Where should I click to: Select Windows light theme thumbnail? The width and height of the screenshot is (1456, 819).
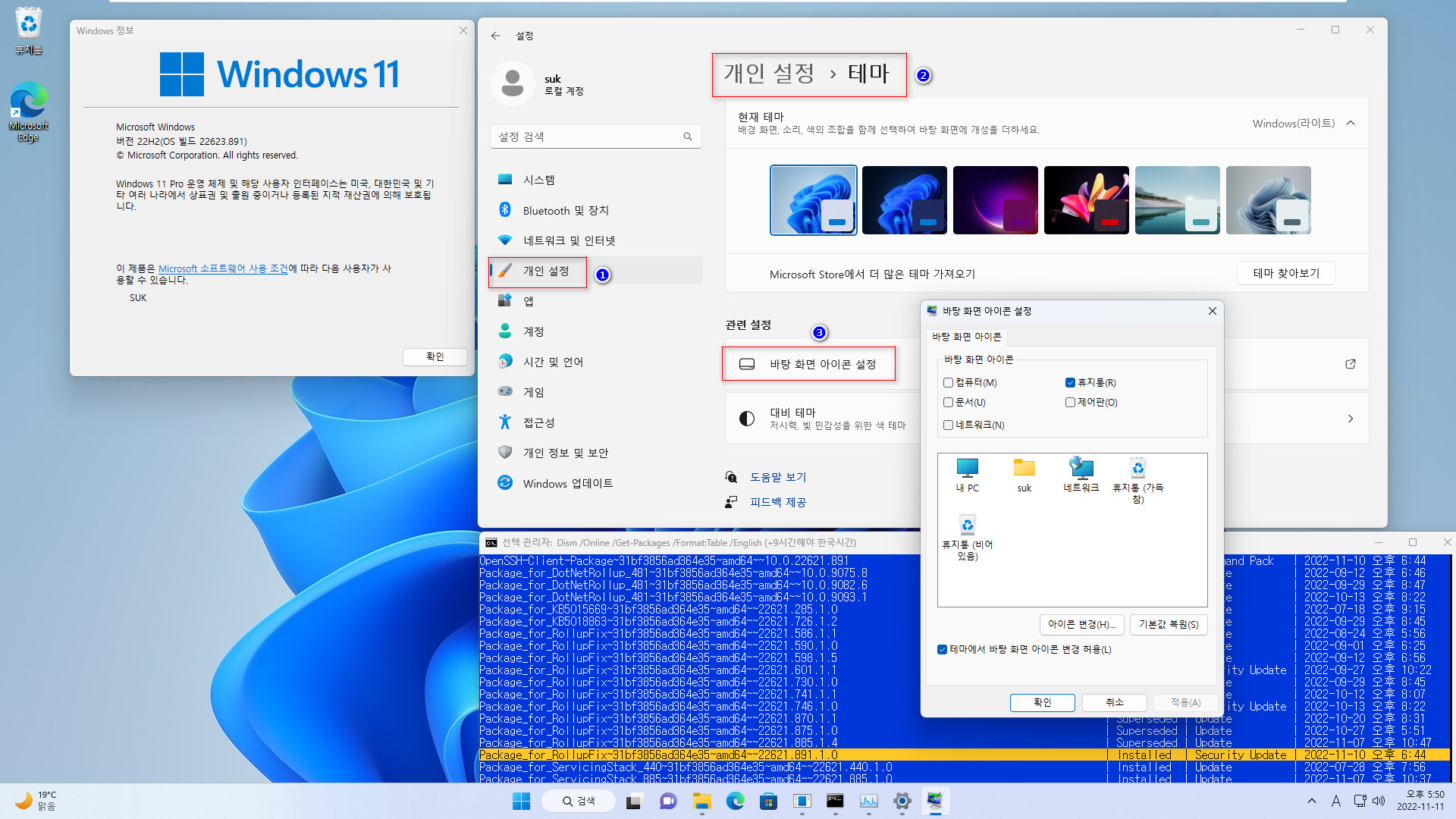[814, 200]
